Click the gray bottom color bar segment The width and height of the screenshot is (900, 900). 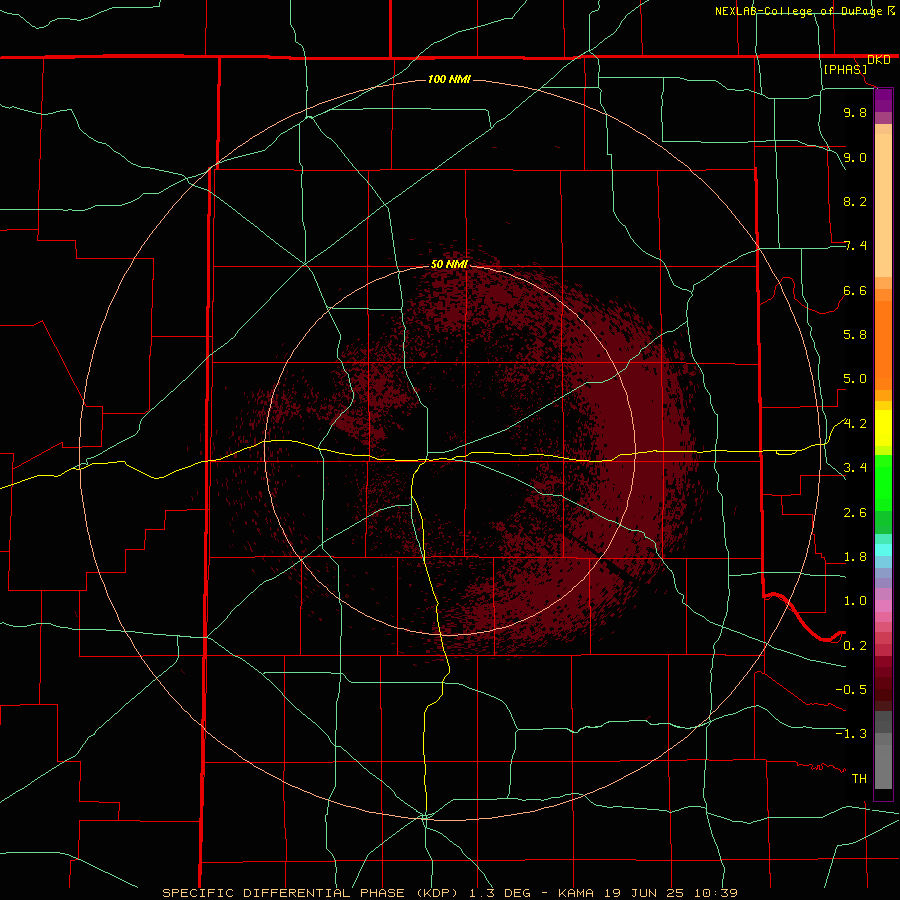883,767
